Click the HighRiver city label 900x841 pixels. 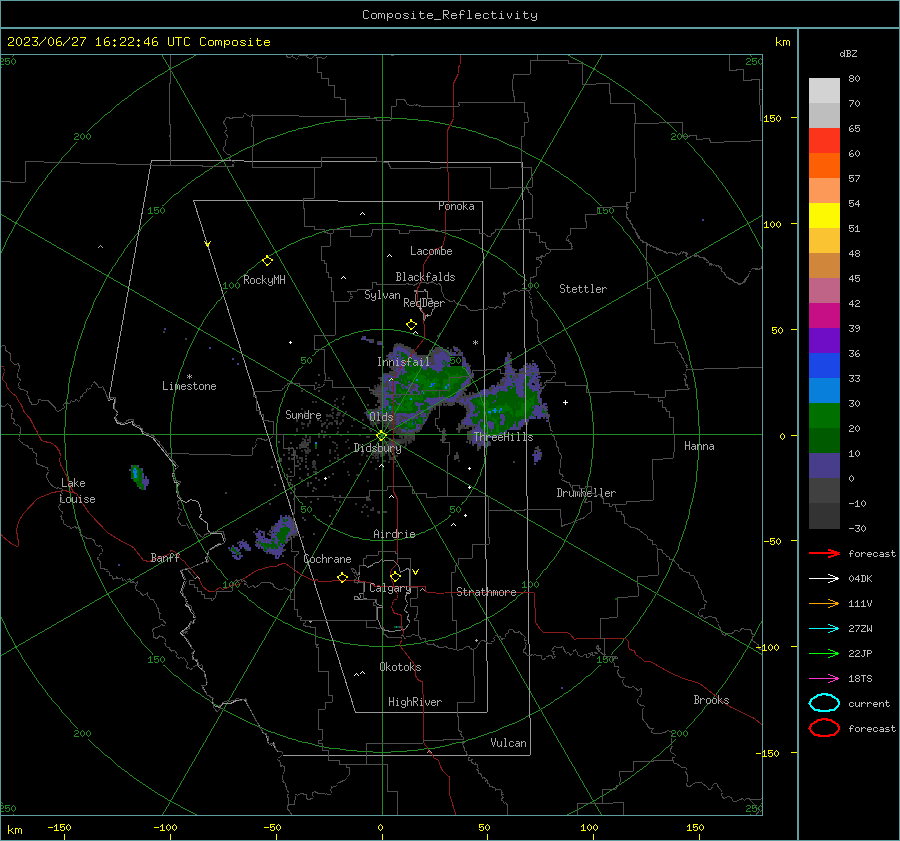415,702
